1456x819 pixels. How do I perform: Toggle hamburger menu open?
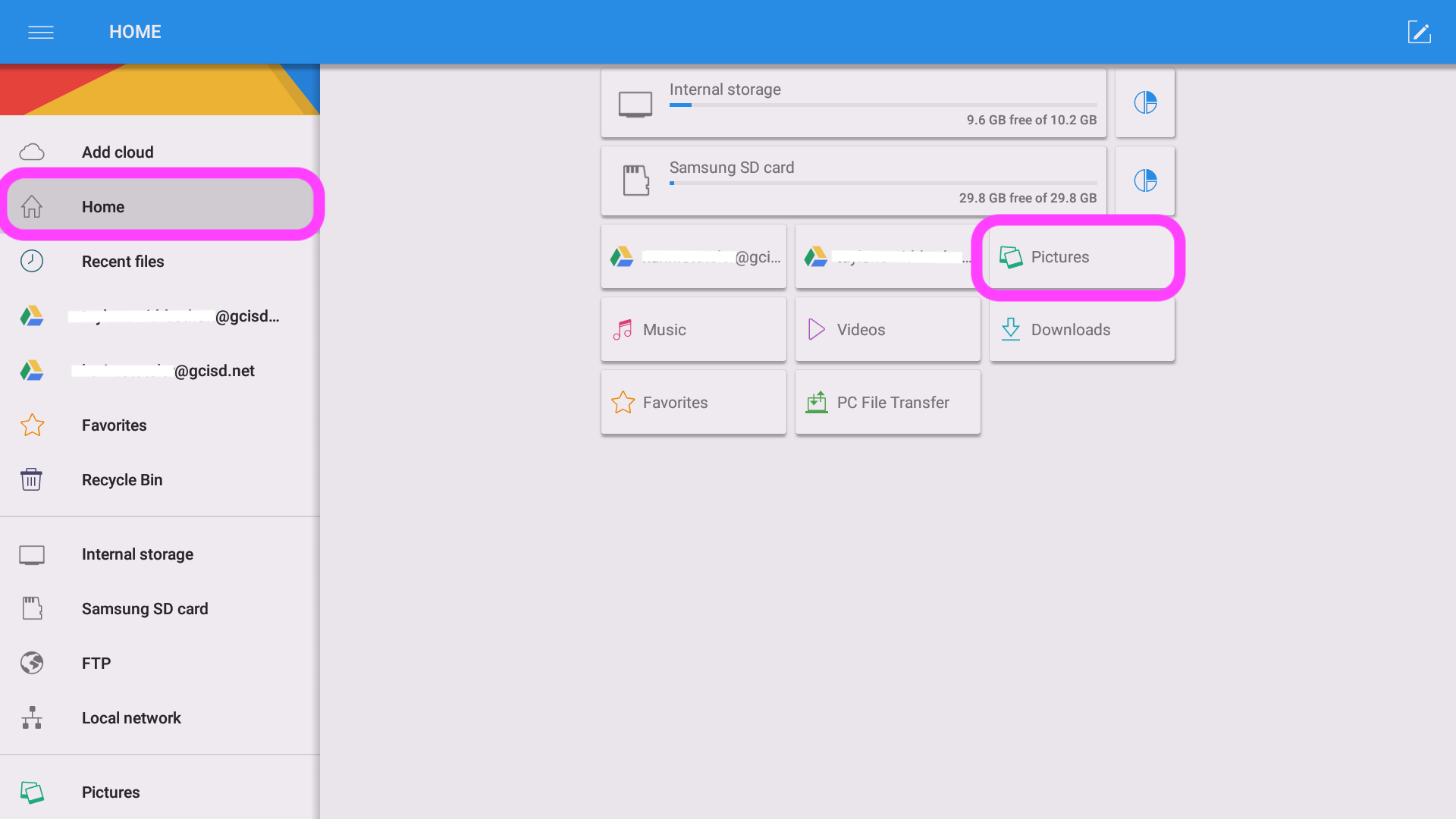tap(40, 32)
